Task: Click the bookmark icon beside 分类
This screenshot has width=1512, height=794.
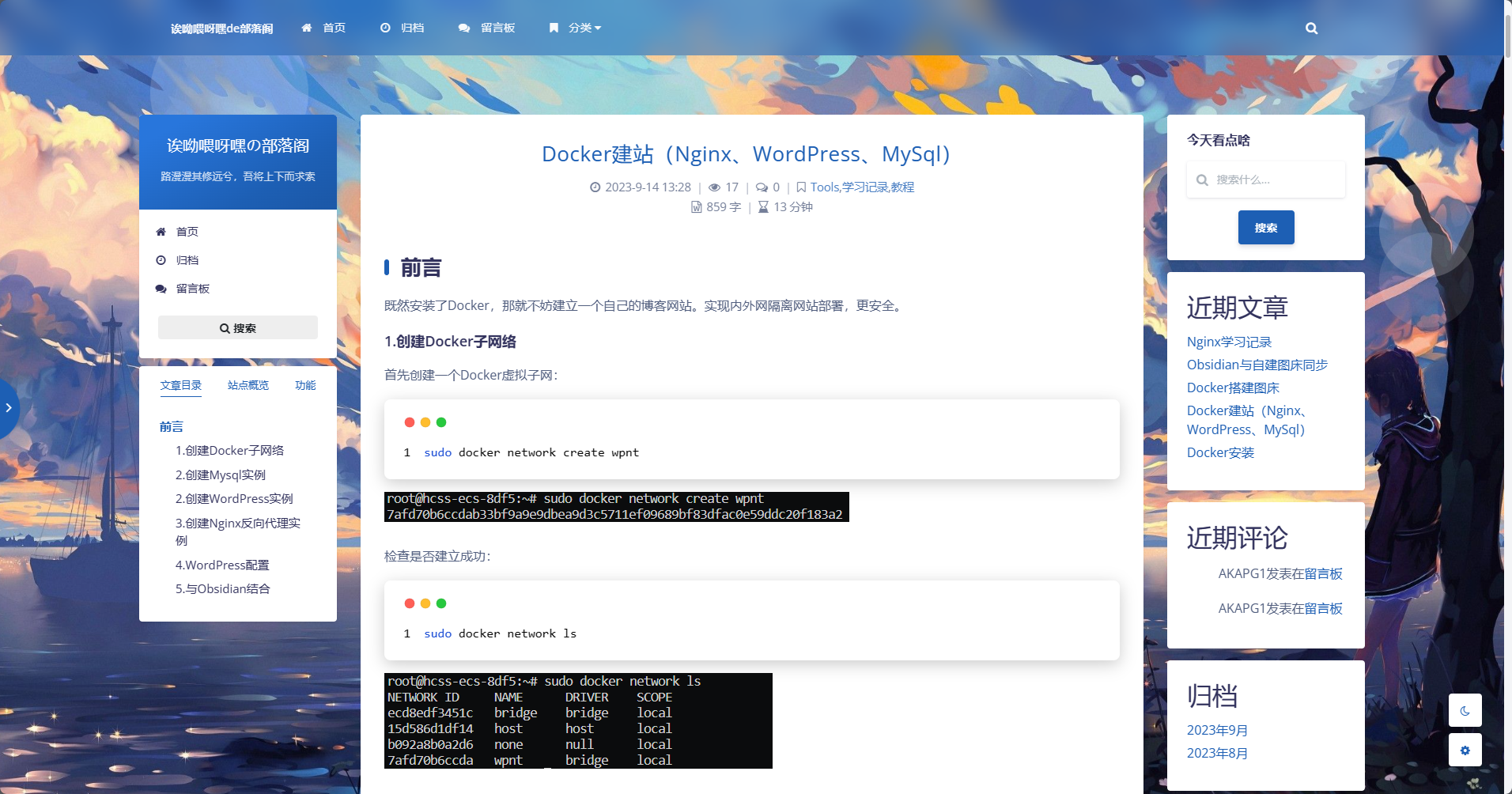Action: (x=554, y=28)
